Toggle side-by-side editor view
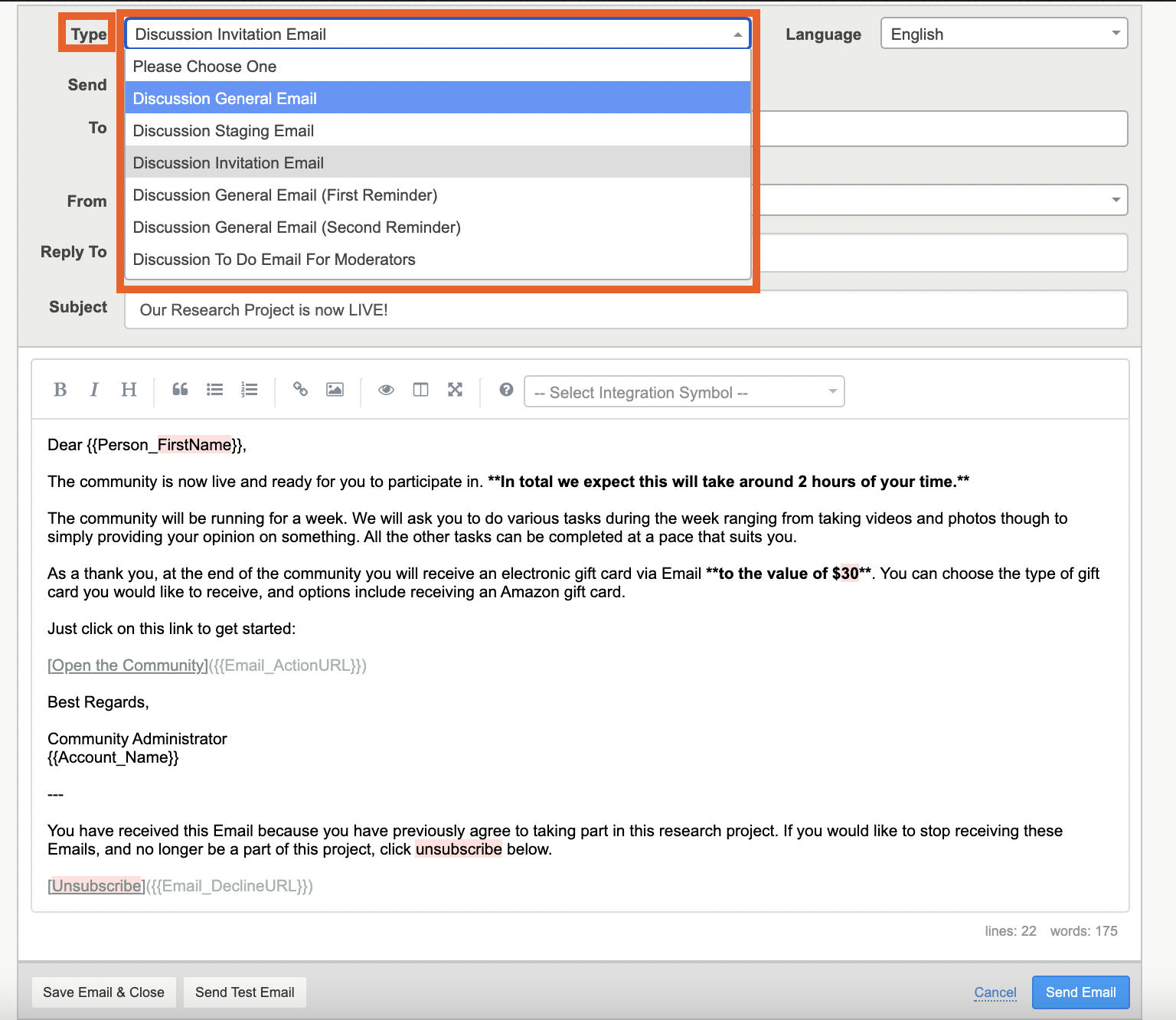 tap(420, 390)
